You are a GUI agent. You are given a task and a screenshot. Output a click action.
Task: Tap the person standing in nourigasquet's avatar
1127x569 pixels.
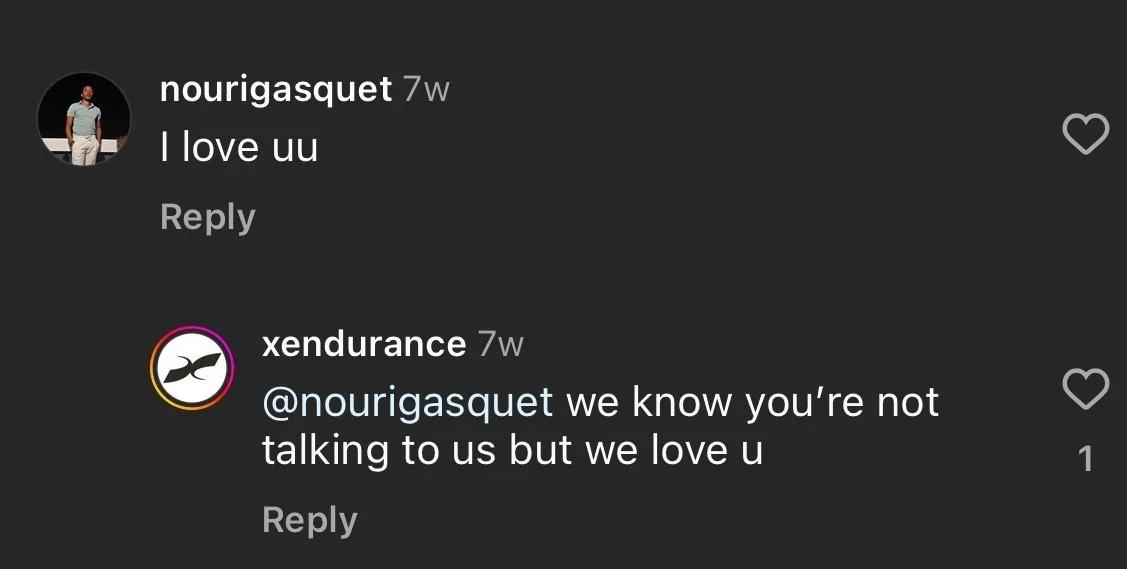[84, 126]
